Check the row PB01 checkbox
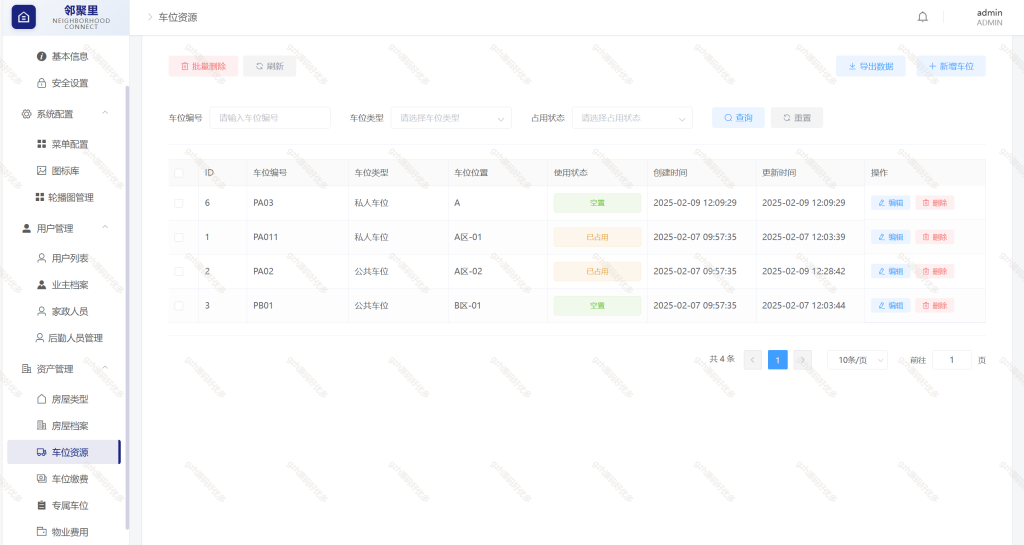 coord(179,305)
